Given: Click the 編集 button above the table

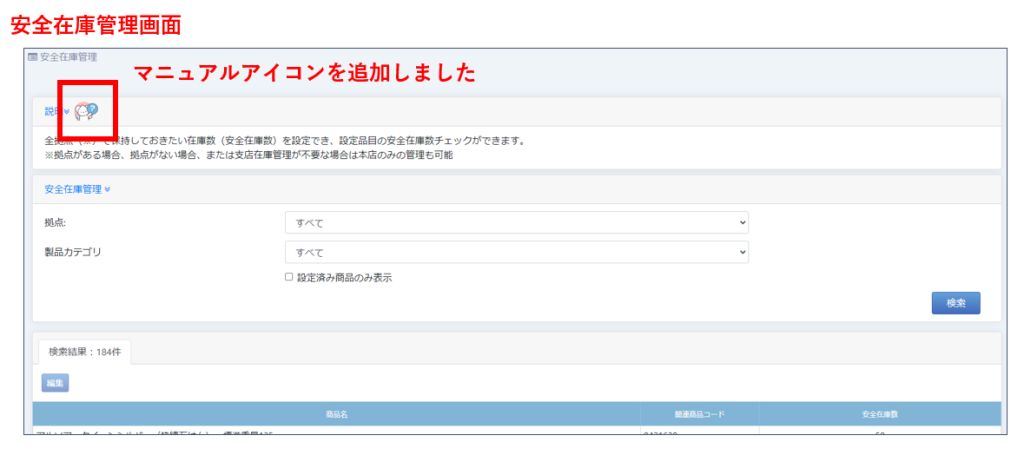Looking at the screenshot, I should (x=55, y=382).
